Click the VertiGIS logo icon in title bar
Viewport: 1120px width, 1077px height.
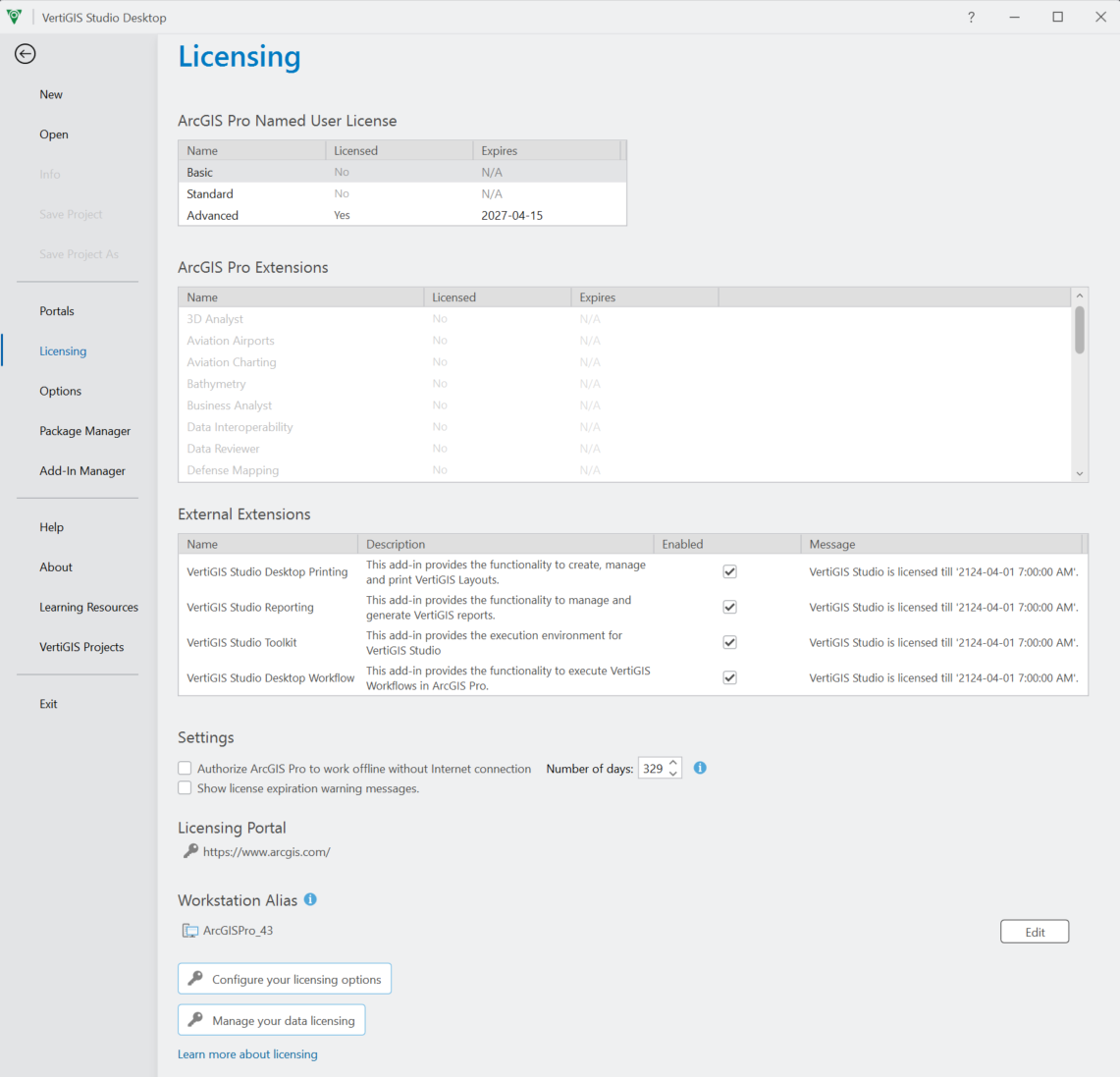pyautogui.click(x=15, y=17)
